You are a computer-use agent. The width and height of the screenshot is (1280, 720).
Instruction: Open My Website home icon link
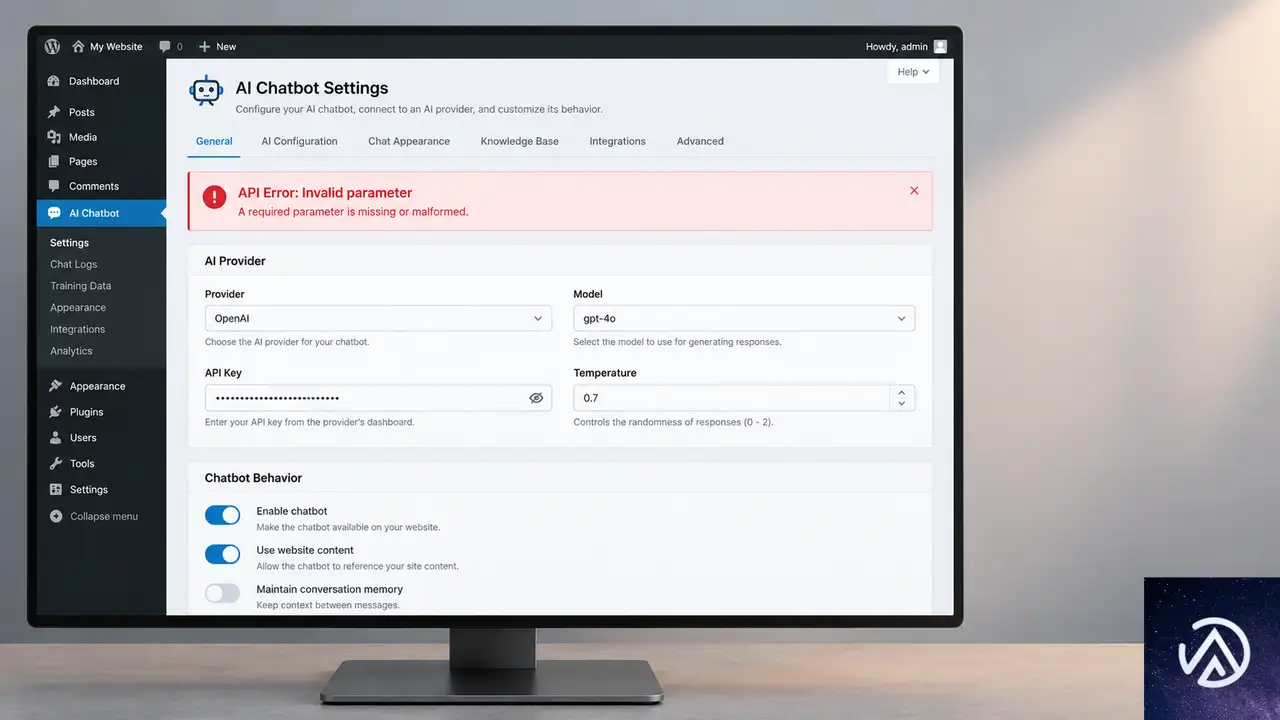(x=78, y=46)
